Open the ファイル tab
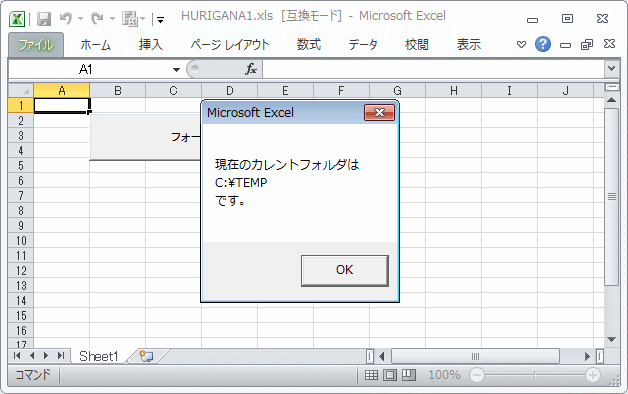628x394 pixels. (x=36, y=45)
